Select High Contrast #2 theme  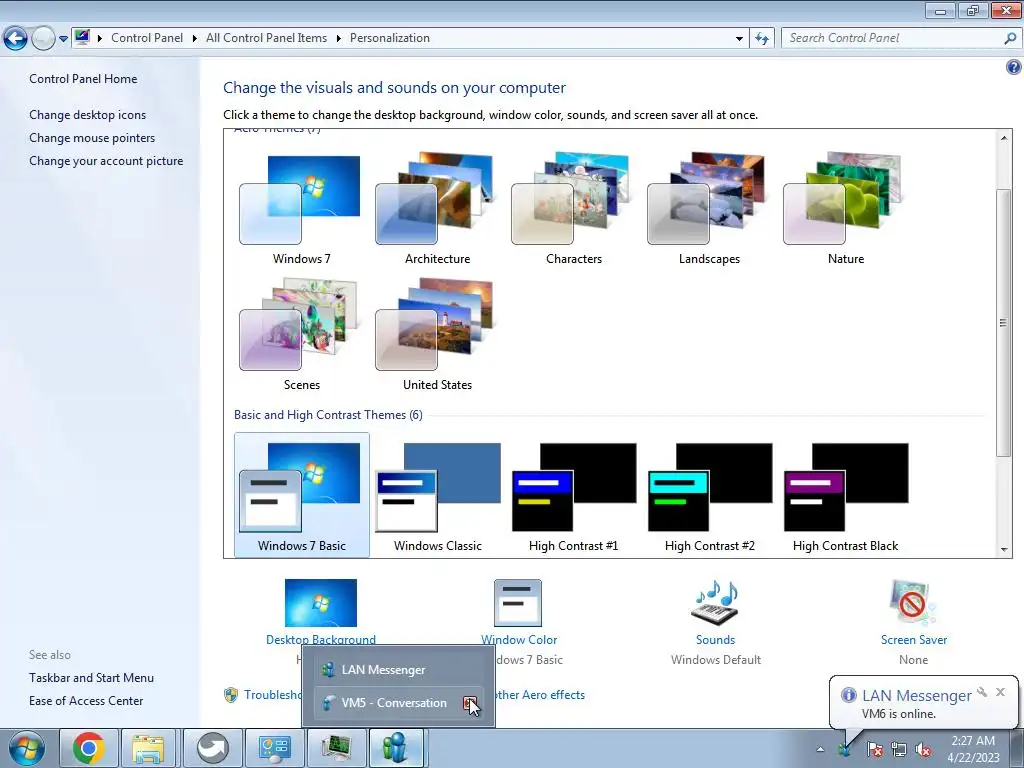[709, 494]
